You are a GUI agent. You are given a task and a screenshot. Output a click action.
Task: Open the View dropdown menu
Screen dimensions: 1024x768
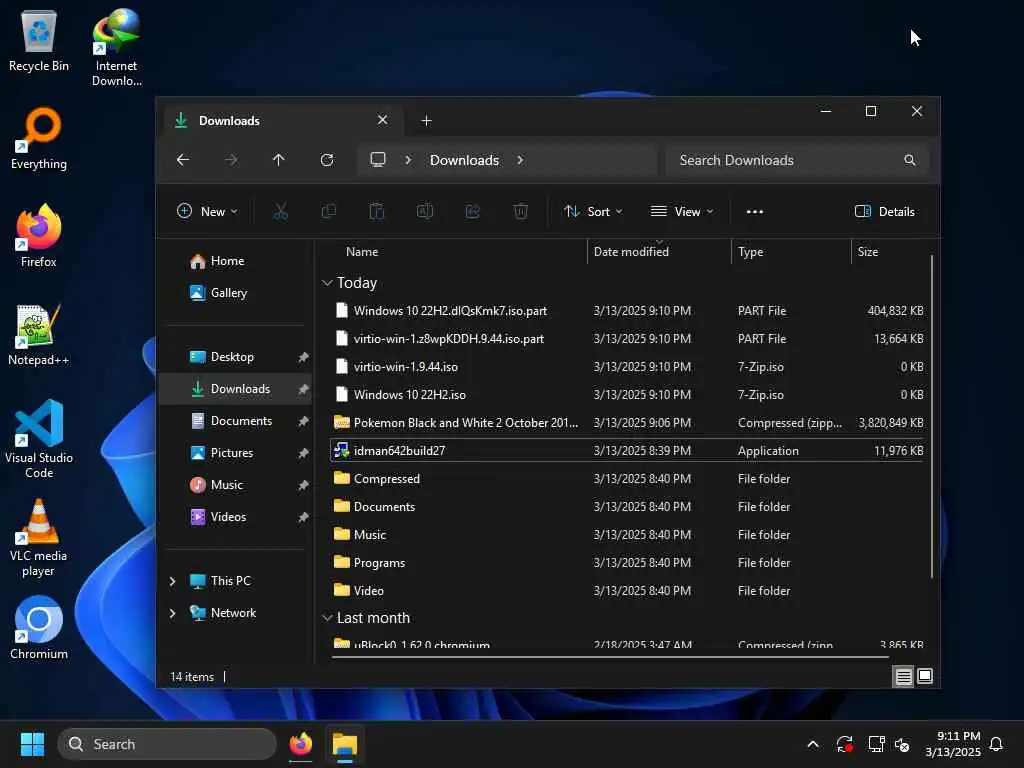click(x=682, y=212)
